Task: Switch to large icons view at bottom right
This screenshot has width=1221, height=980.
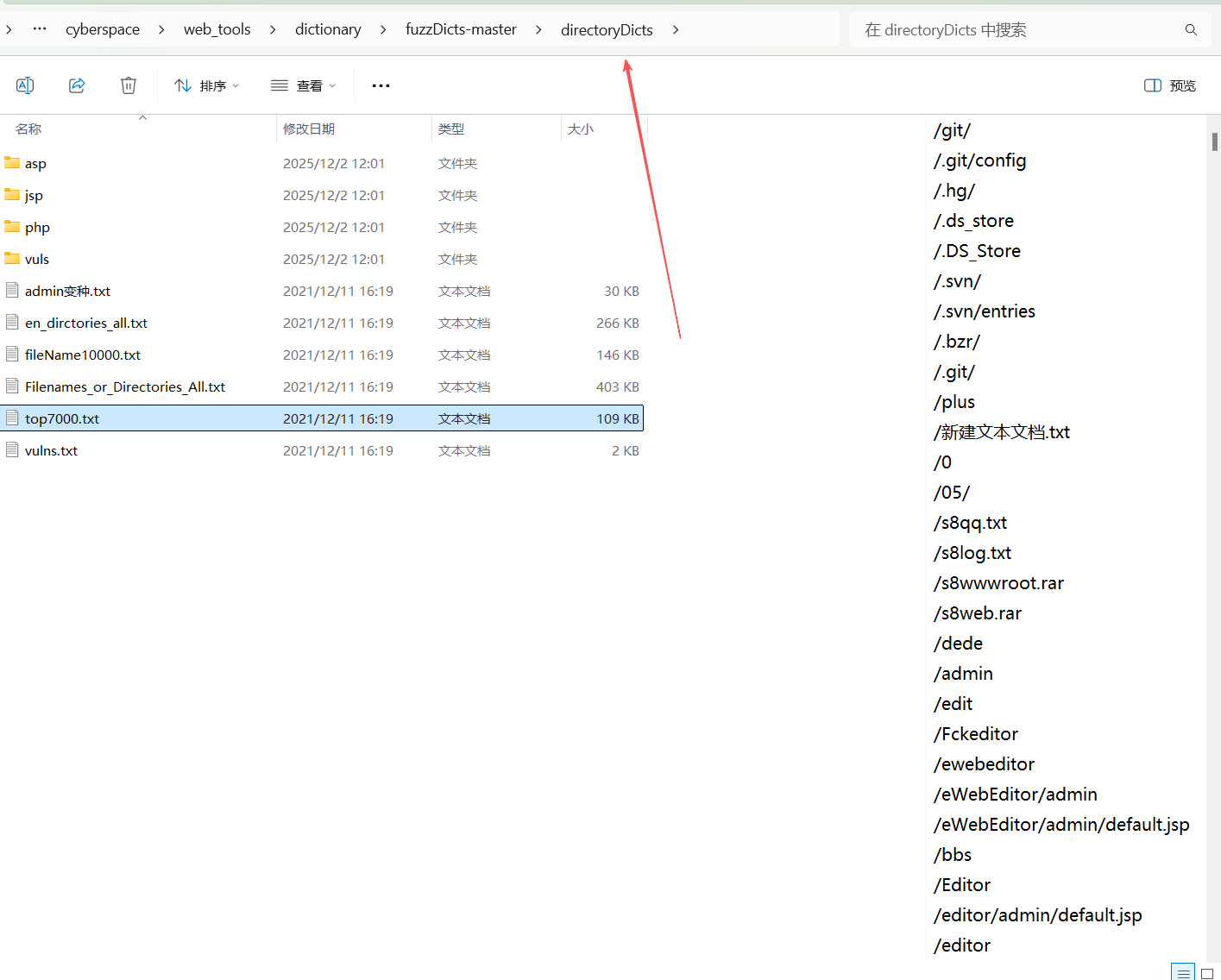Action: pos(1207,973)
